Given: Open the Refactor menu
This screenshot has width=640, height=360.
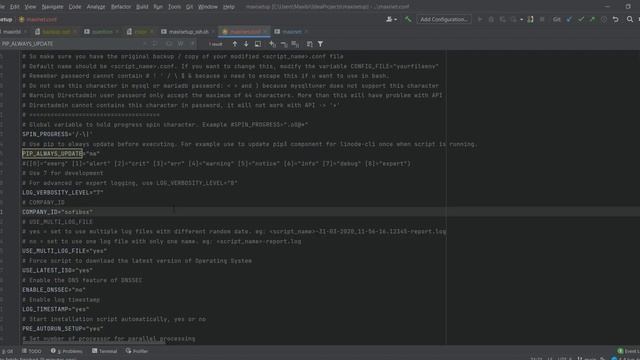Looking at the screenshot, I should point(121,7).
